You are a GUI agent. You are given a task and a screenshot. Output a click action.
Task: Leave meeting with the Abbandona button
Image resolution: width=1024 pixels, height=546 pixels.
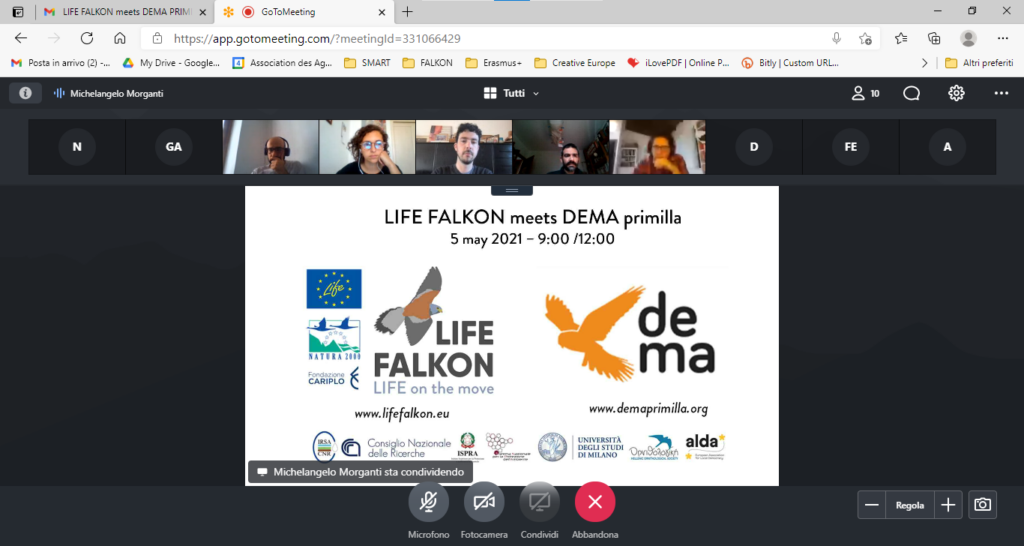tap(595, 502)
